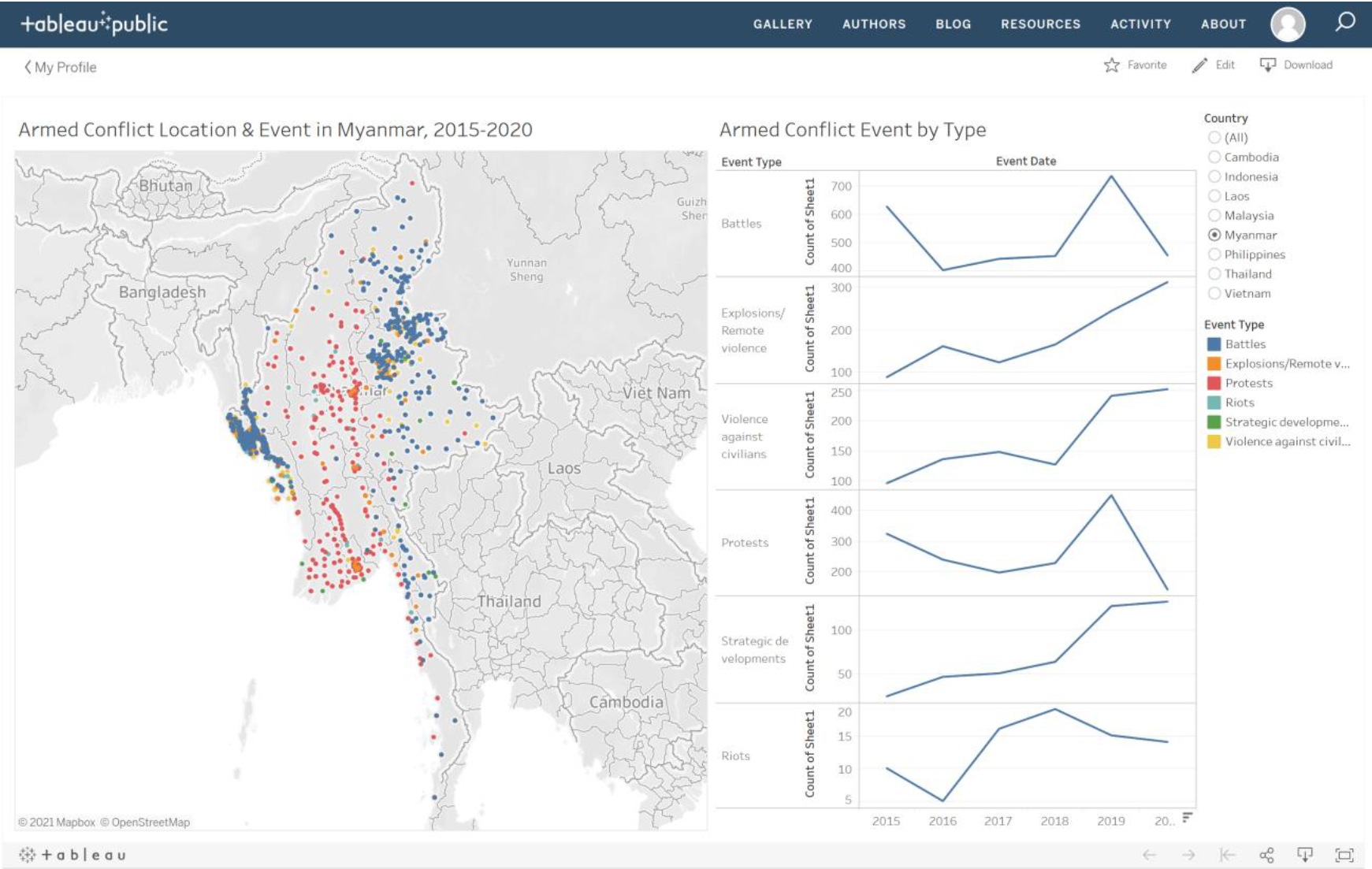
Task: Select the (All) country radio button
Action: 1214,138
